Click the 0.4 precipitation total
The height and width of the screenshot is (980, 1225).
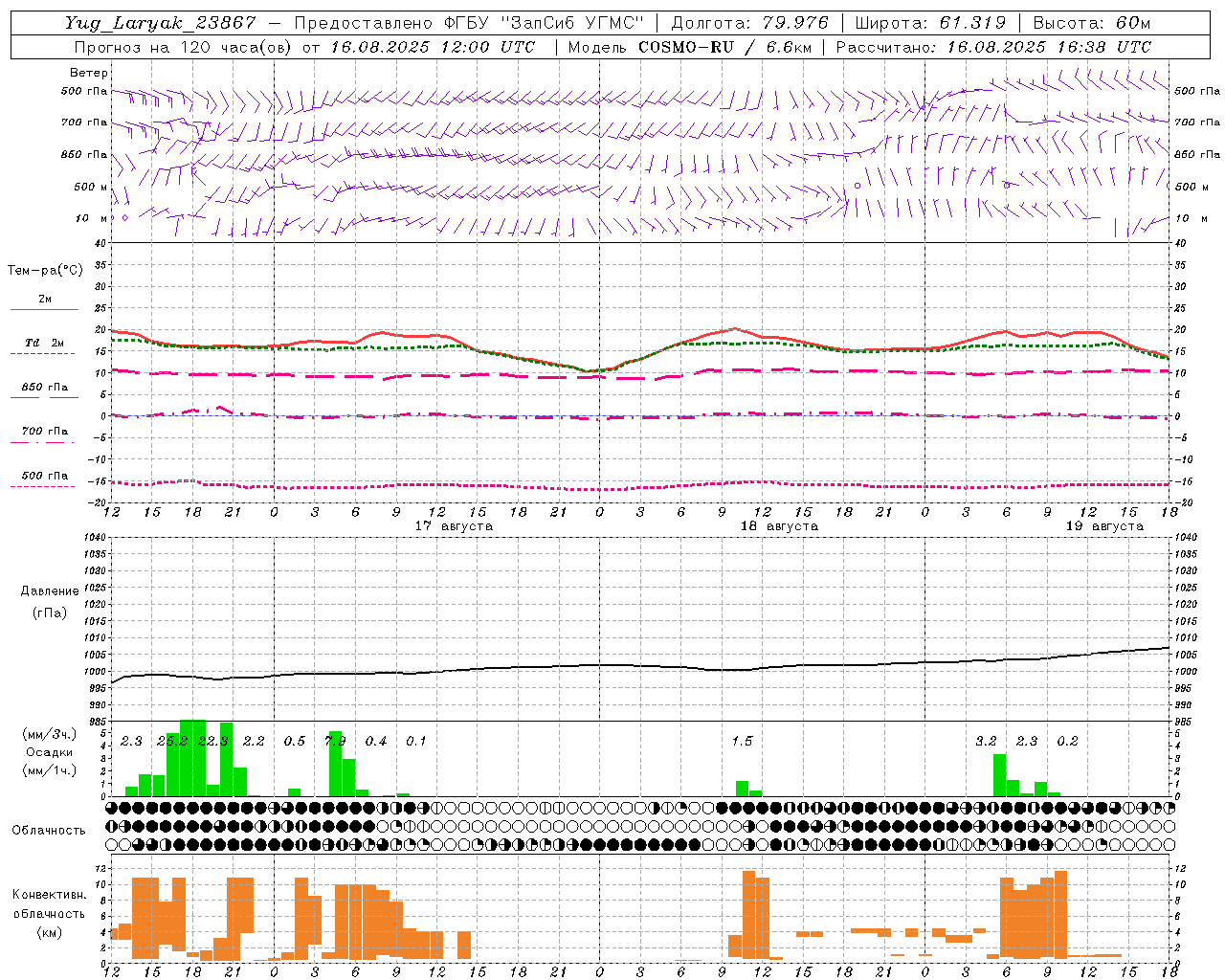pyautogui.click(x=376, y=742)
